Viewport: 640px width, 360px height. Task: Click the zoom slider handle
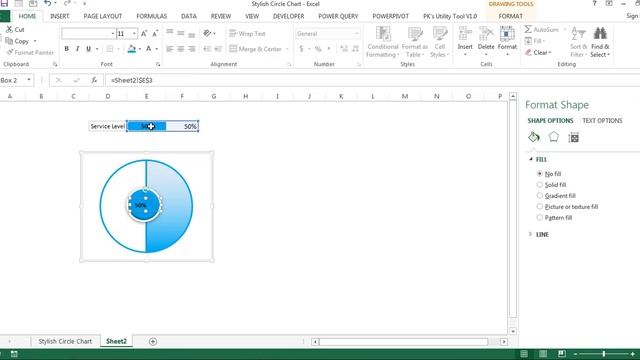[x=604, y=354]
